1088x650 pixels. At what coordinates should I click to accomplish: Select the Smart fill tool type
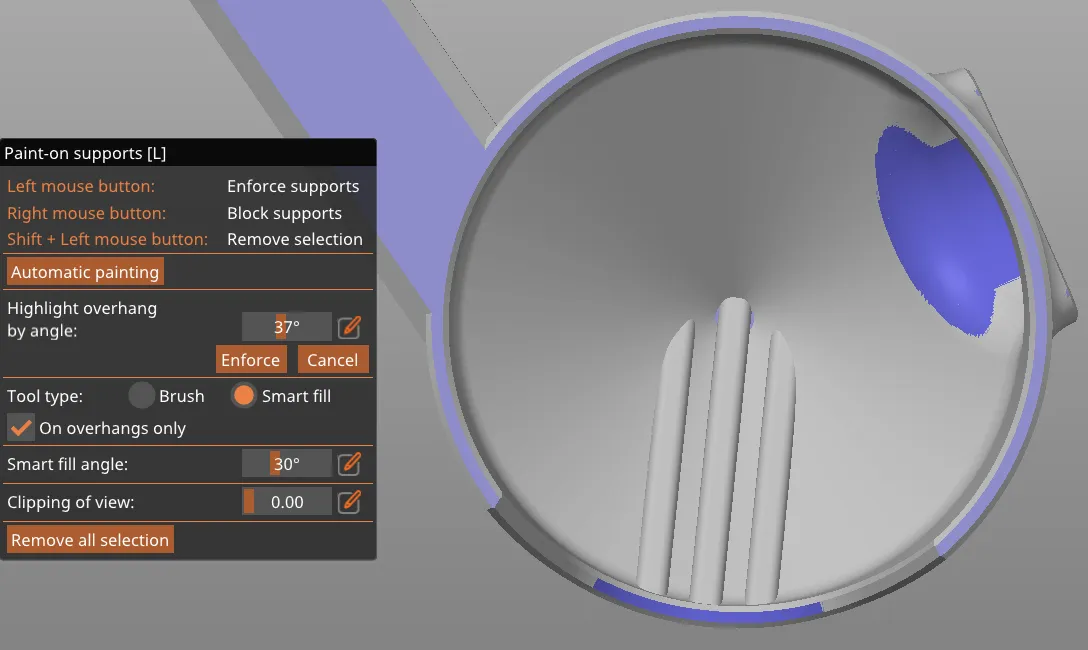(244, 395)
